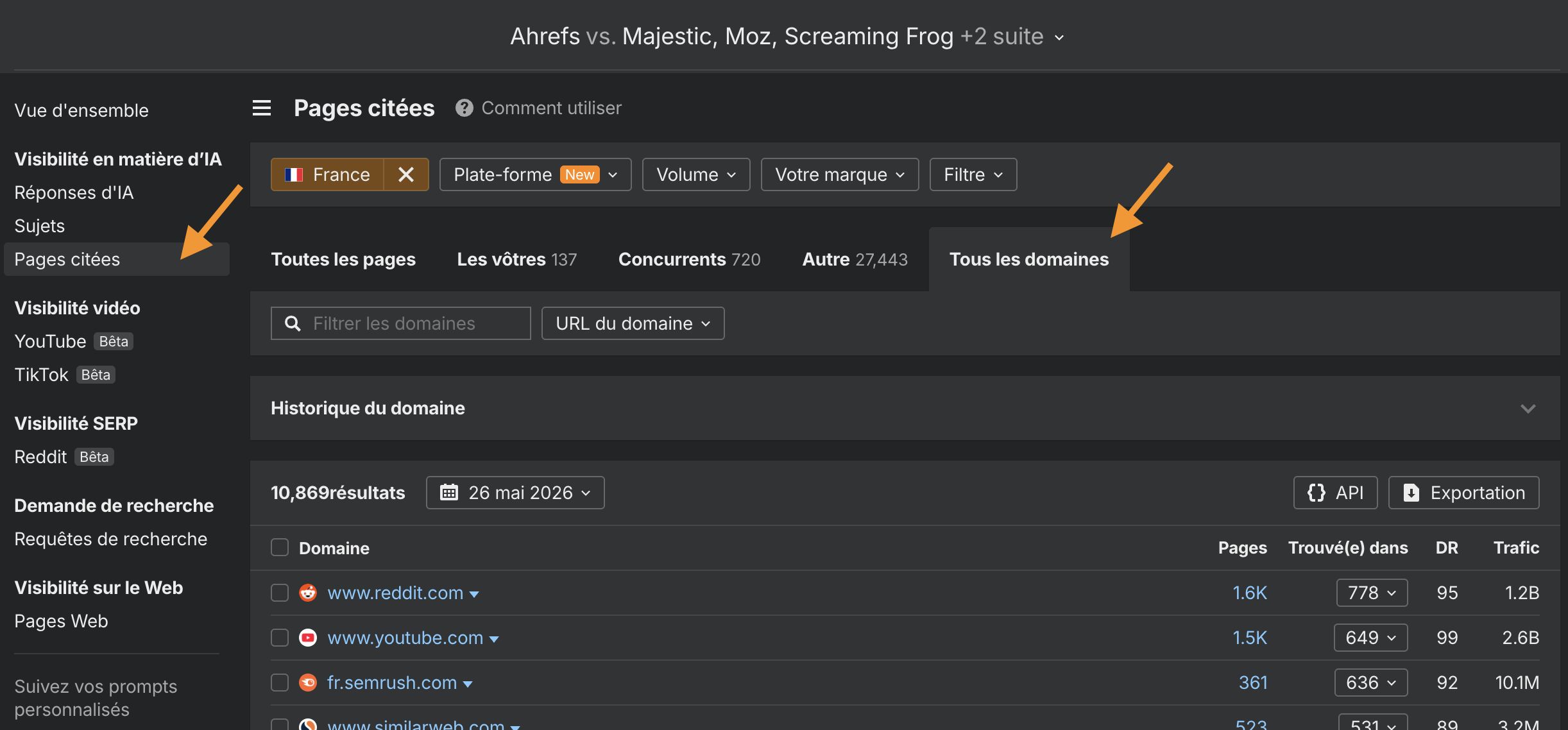Open the hamburger menu beside Pages citées
Viewport: 1568px width, 730px height.
point(261,108)
